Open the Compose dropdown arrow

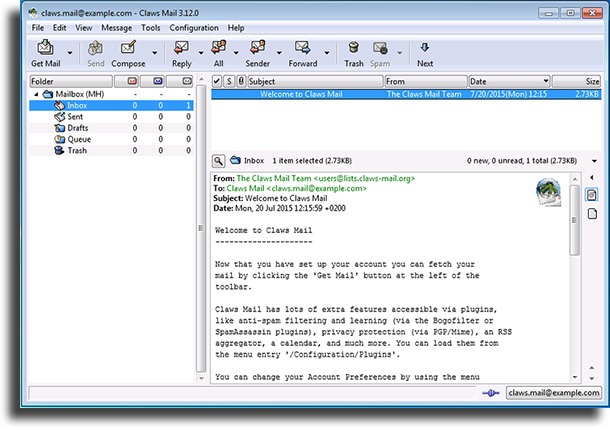tap(154, 53)
